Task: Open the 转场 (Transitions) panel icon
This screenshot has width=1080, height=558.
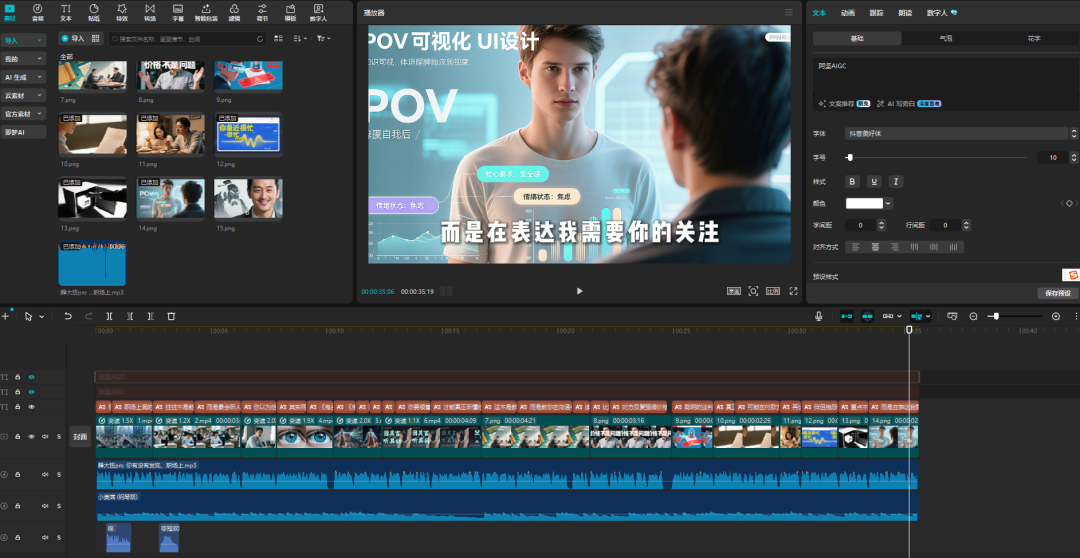Action: [149, 12]
